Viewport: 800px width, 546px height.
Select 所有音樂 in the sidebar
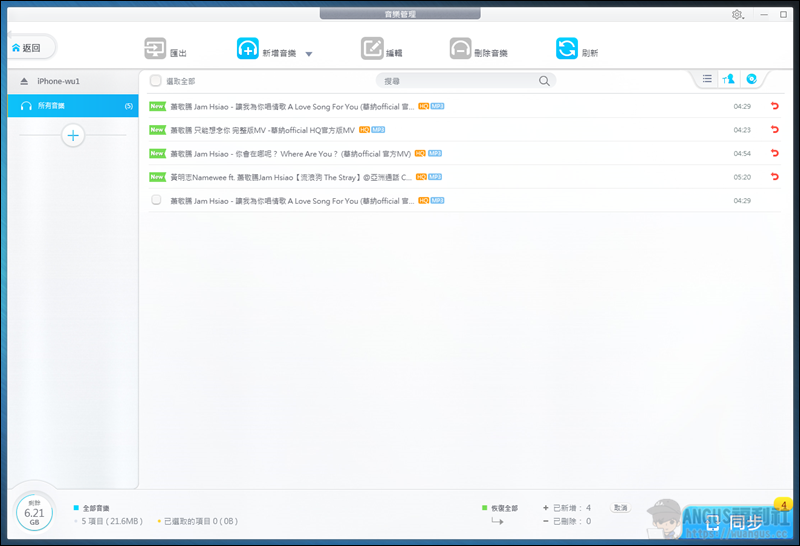[x=70, y=106]
